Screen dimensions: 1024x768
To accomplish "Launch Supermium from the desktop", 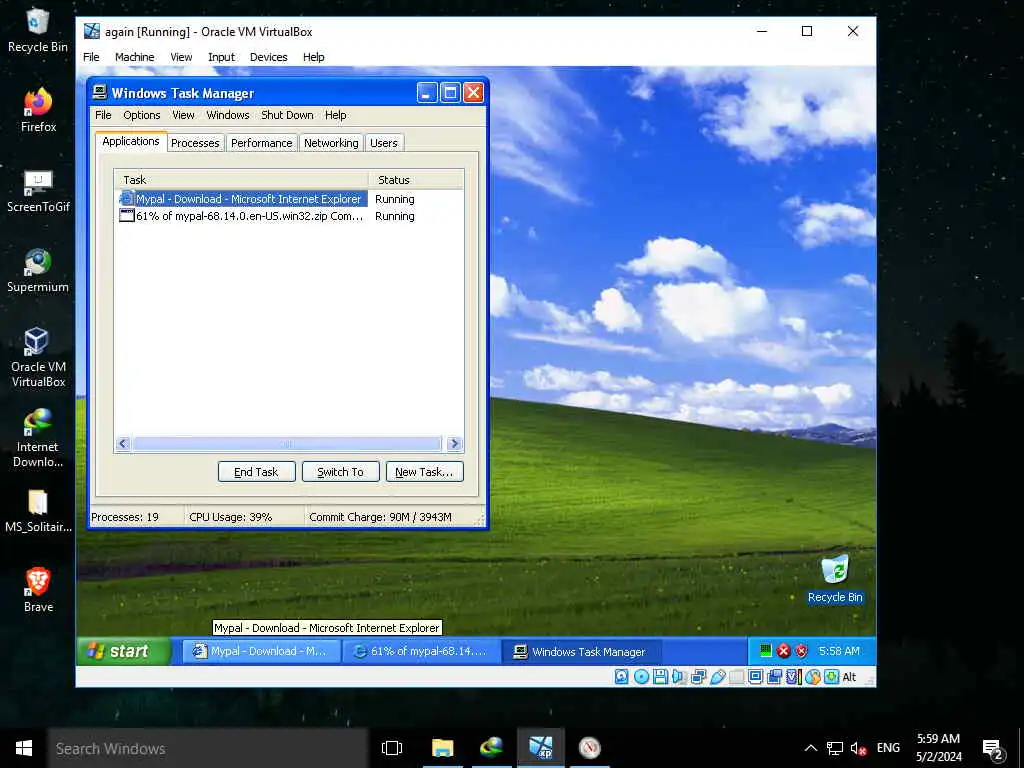I will pyautogui.click(x=38, y=270).
